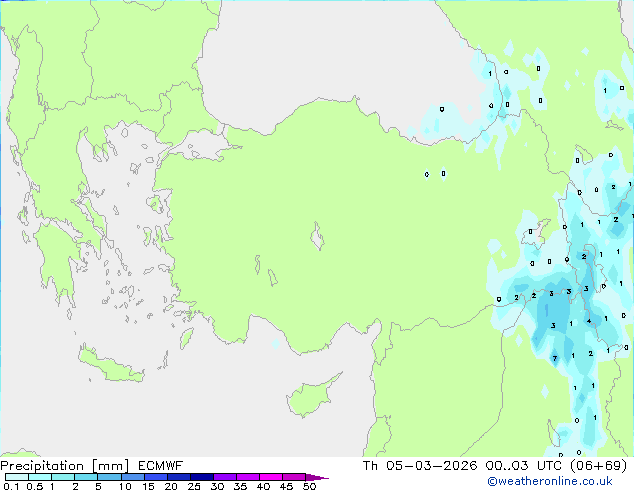Click the 35–40 mm legend color swatch
Image resolution: width=634 pixels, height=490 pixels.
tap(247, 477)
